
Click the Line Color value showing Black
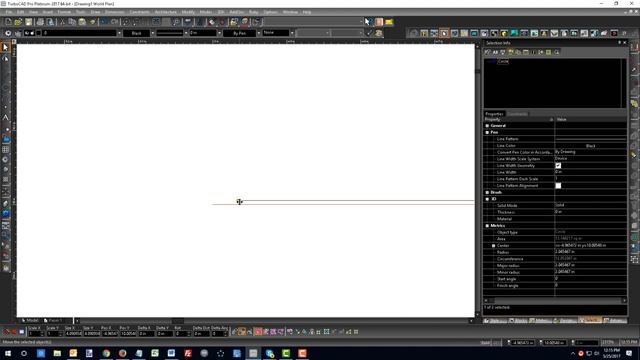pos(591,146)
